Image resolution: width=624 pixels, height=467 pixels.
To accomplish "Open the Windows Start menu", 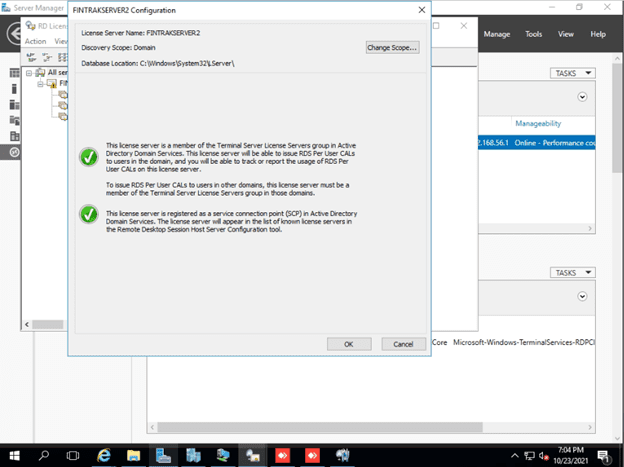I will click(14, 455).
